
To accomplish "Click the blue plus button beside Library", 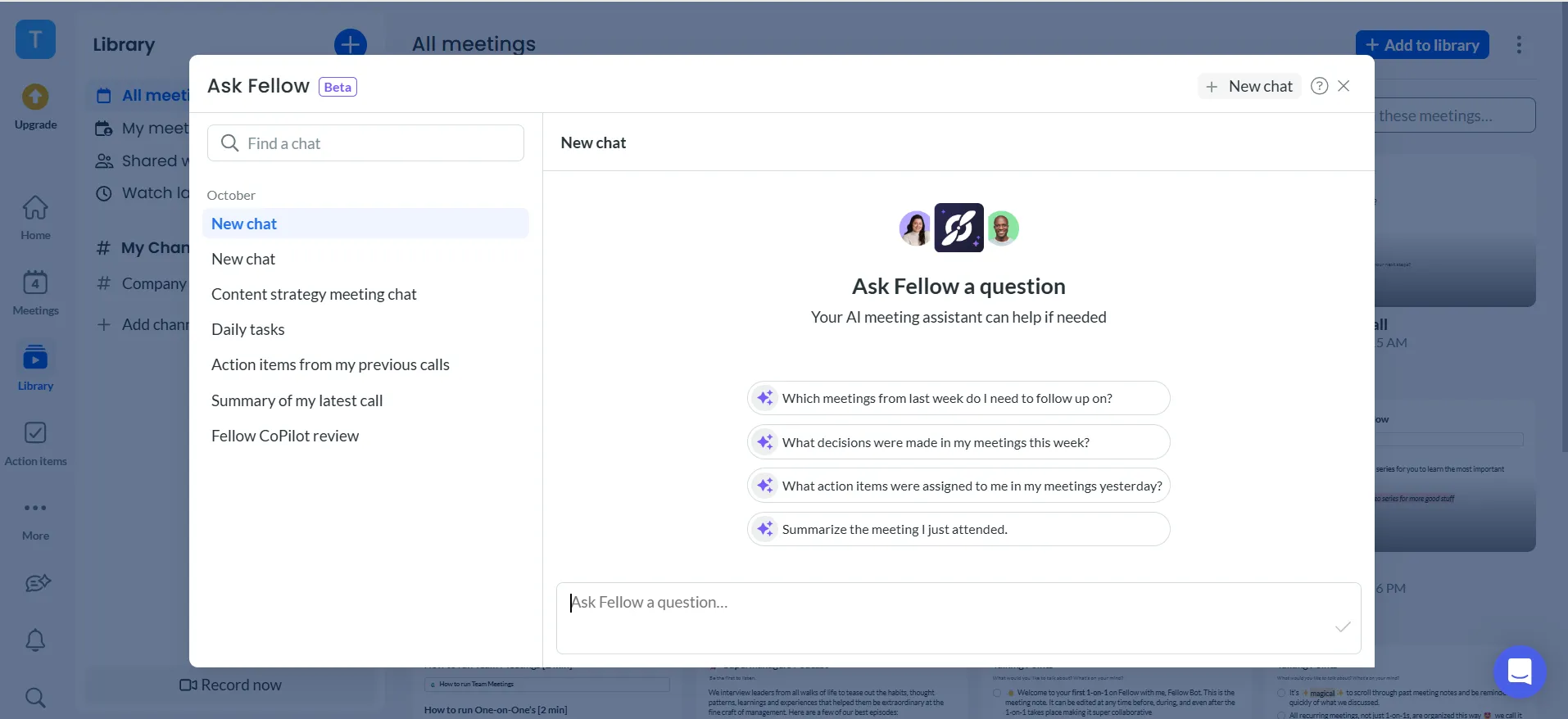I will tap(351, 44).
